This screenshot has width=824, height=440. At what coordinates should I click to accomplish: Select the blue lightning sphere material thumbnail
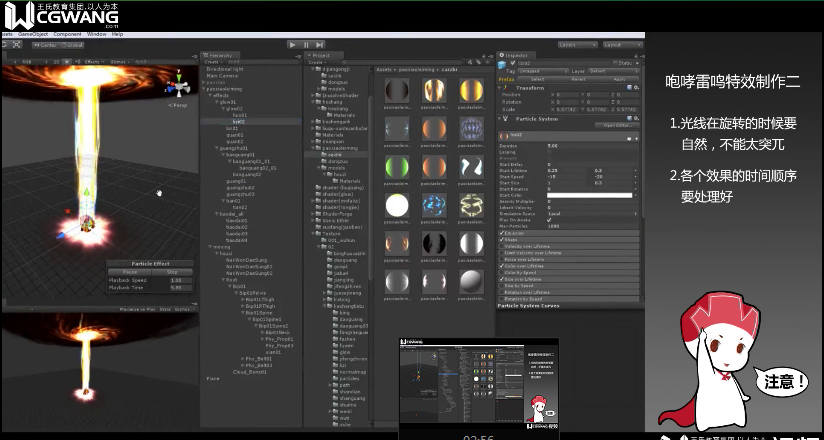434,205
